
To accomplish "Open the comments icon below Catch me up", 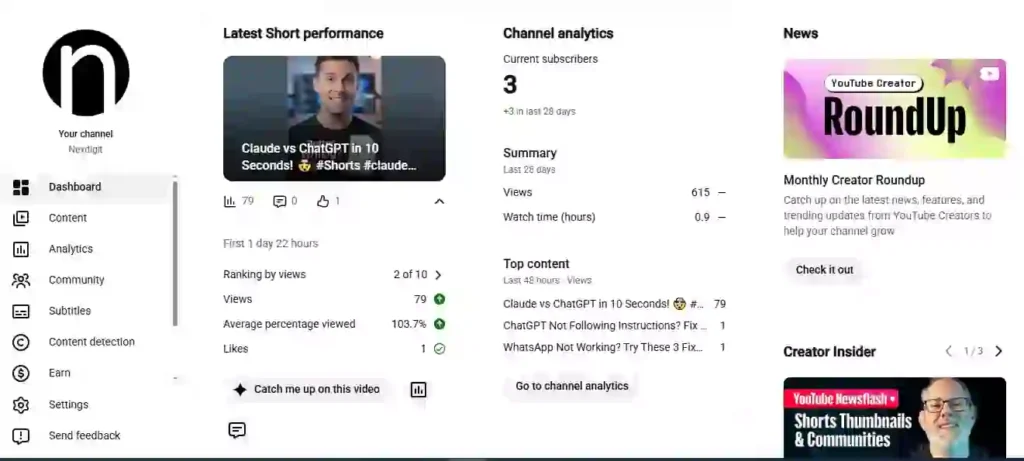I will point(237,430).
